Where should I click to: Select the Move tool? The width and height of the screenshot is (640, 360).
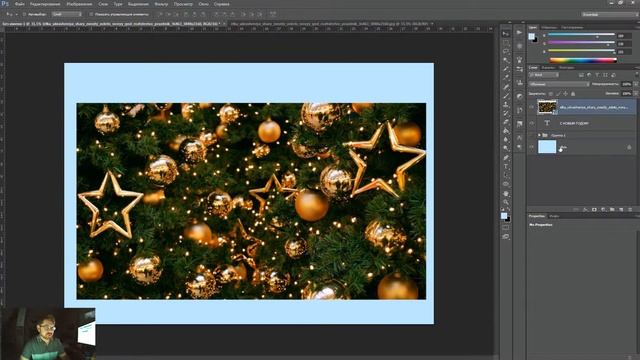pyautogui.click(x=506, y=34)
